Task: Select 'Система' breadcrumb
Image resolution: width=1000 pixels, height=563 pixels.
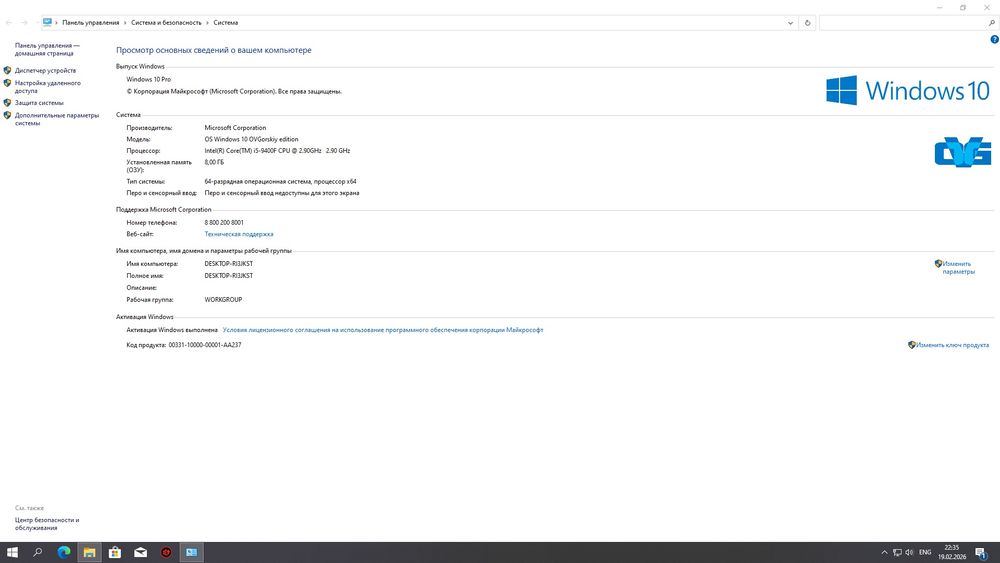Action: point(226,23)
